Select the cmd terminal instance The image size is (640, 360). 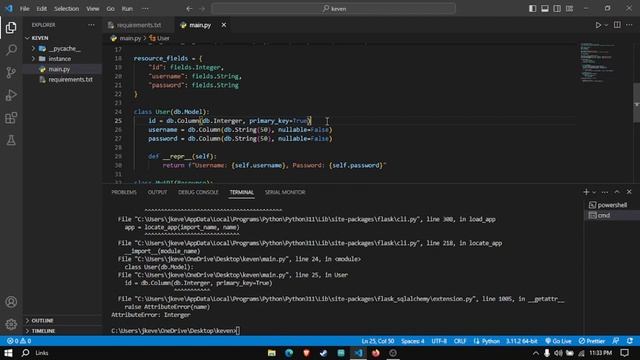(x=612, y=215)
